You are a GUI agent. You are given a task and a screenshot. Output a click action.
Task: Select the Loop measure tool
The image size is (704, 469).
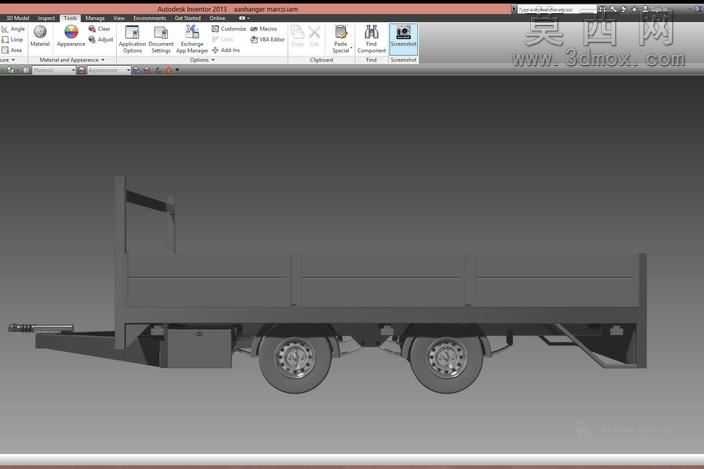(12, 39)
